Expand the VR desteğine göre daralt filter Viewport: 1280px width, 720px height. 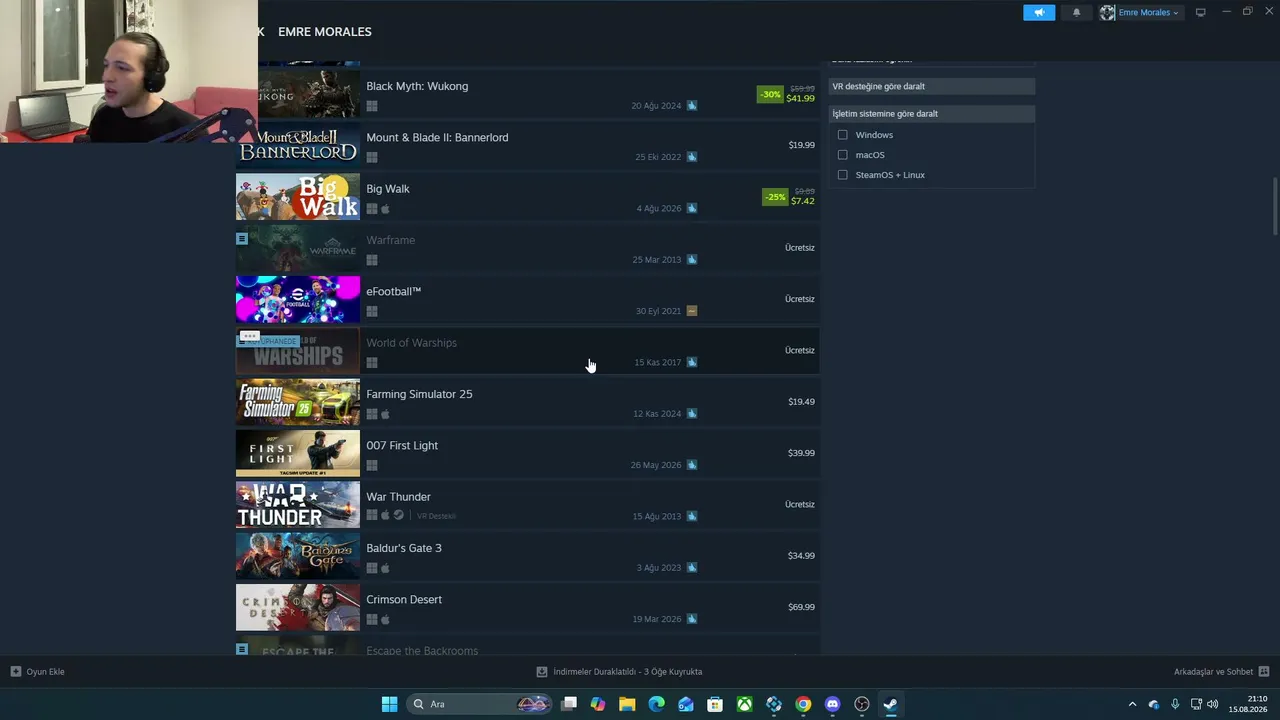point(932,86)
